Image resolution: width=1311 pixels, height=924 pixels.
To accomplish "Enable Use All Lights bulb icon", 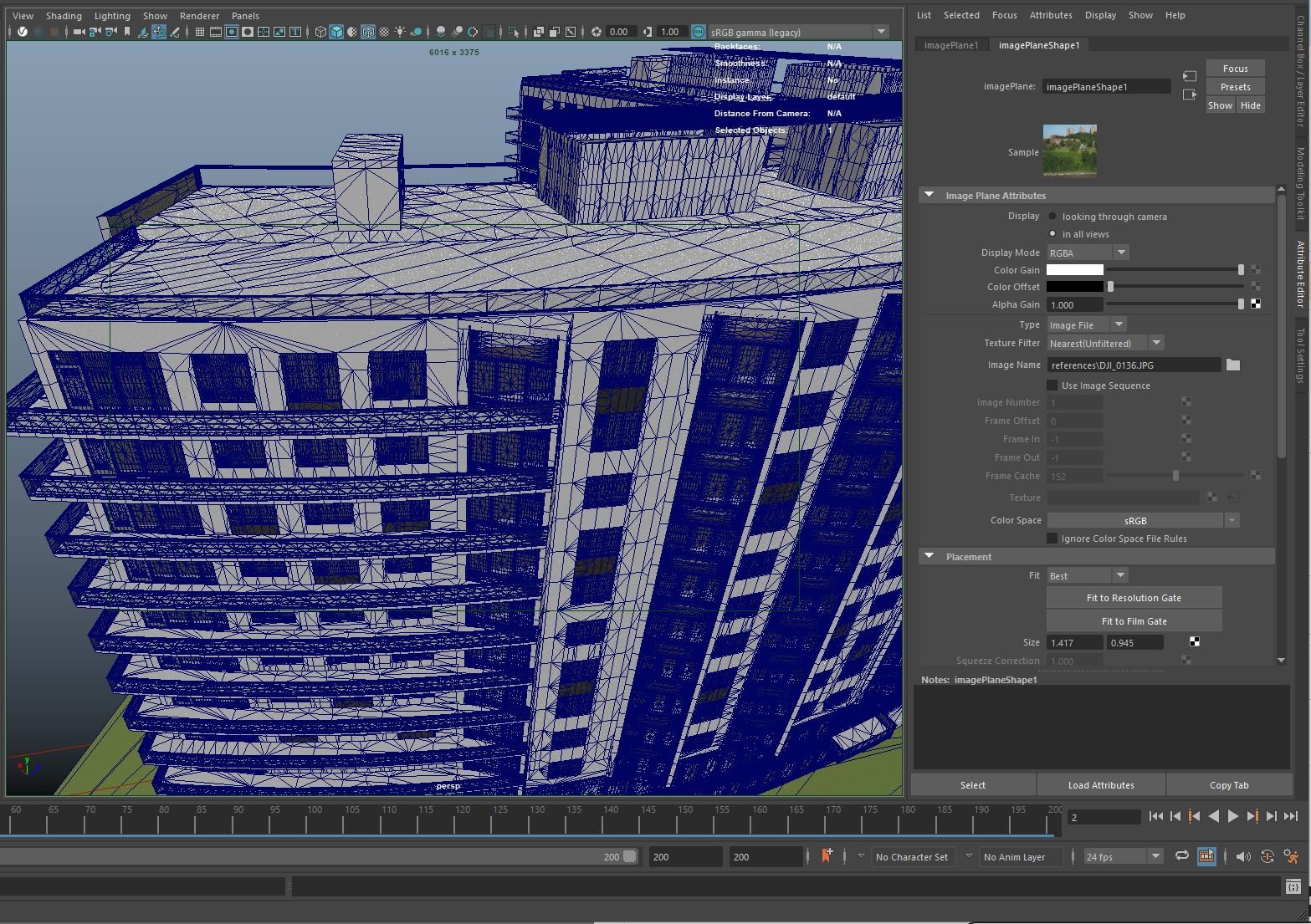I will [400, 32].
